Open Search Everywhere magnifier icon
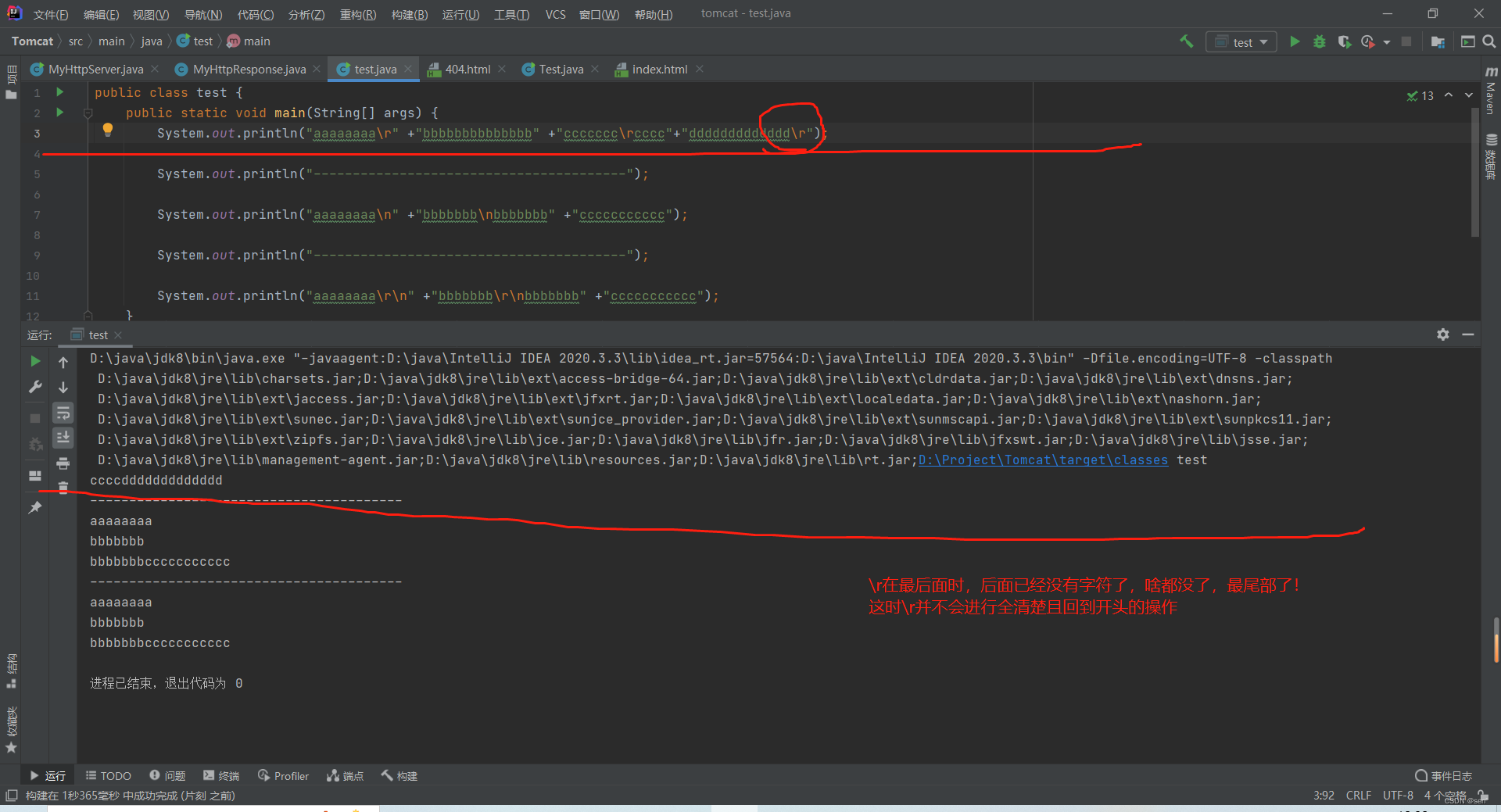Image resolution: width=1501 pixels, height=812 pixels. pos(1489,41)
